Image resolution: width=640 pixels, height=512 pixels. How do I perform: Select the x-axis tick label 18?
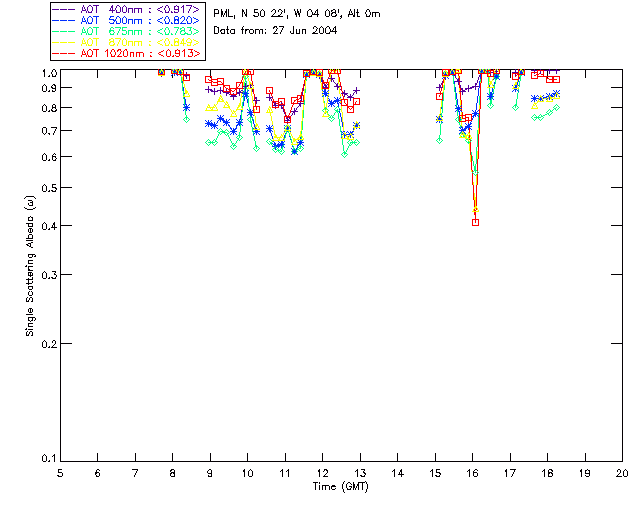click(547, 473)
